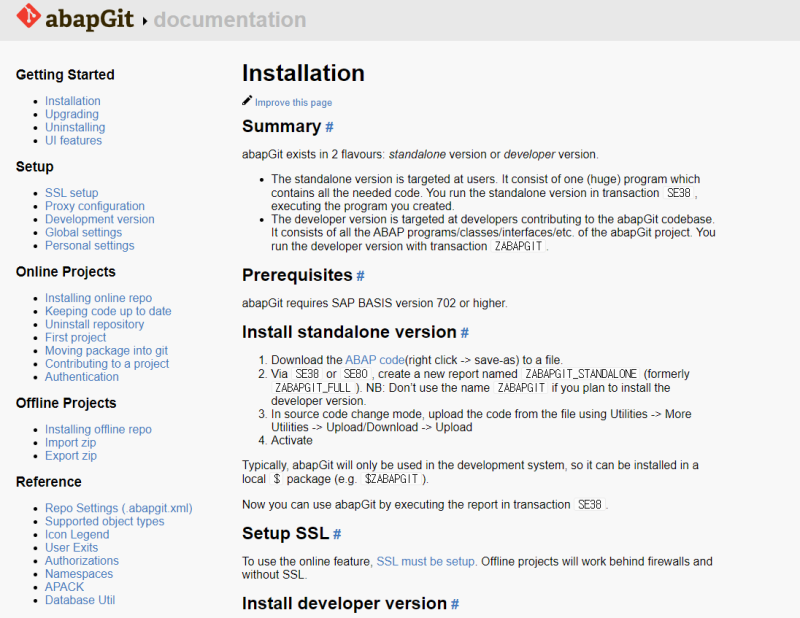
Task: Open Database Util under Reference
Action: (x=80, y=599)
